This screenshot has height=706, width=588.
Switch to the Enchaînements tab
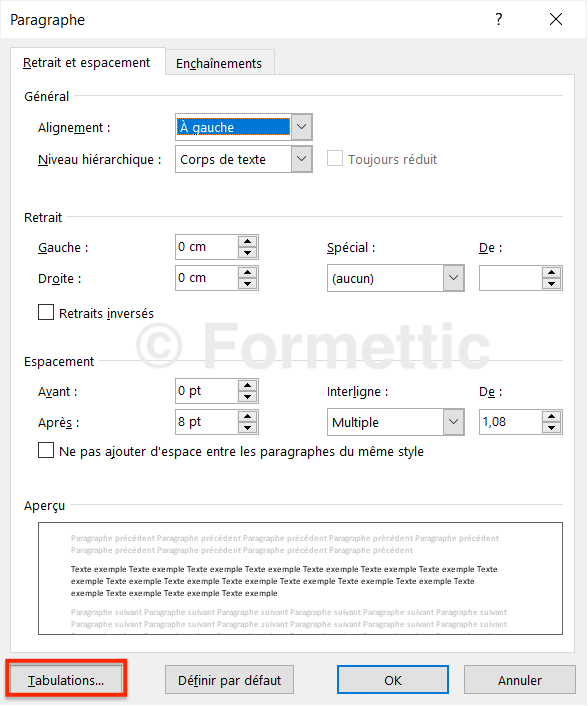pos(219,63)
